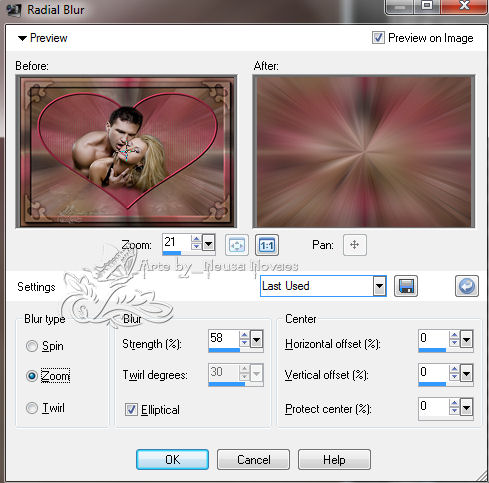Open the Horizontal offset dropdown arrow
Image resolution: width=489 pixels, height=483 pixels.
point(466,340)
